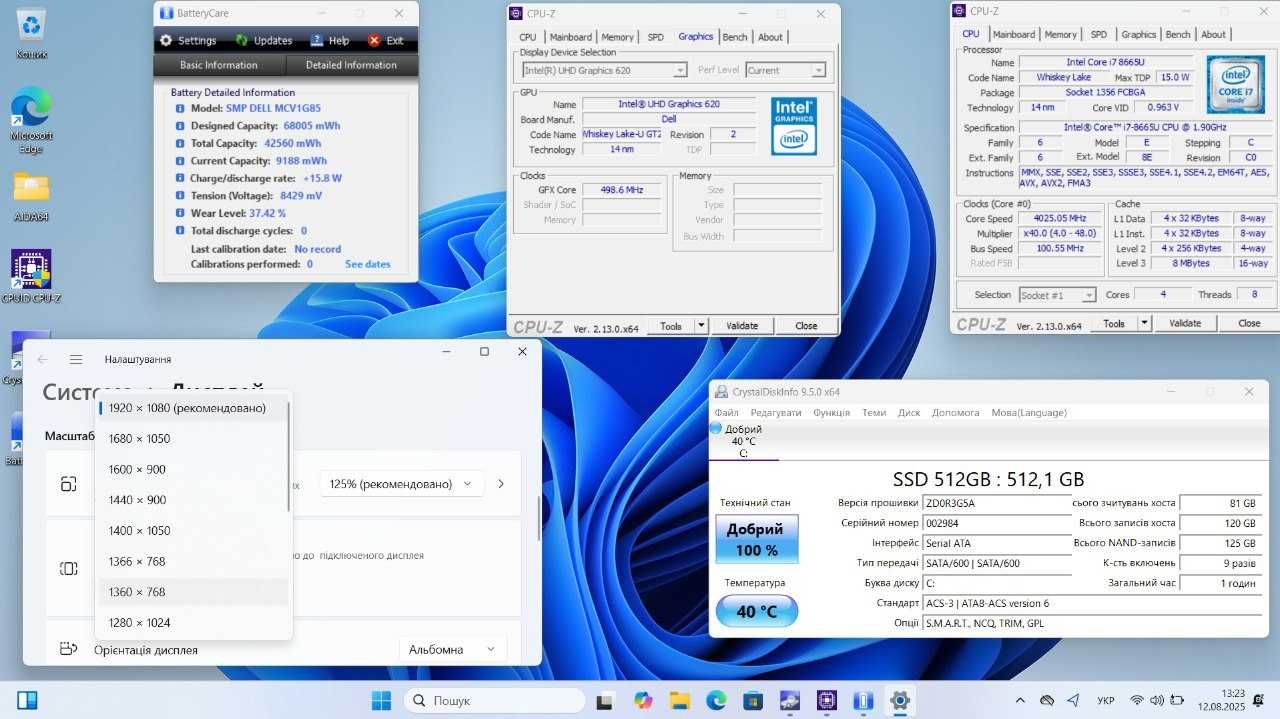Click Validate in right CPU-Z window

pos(1185,323)
